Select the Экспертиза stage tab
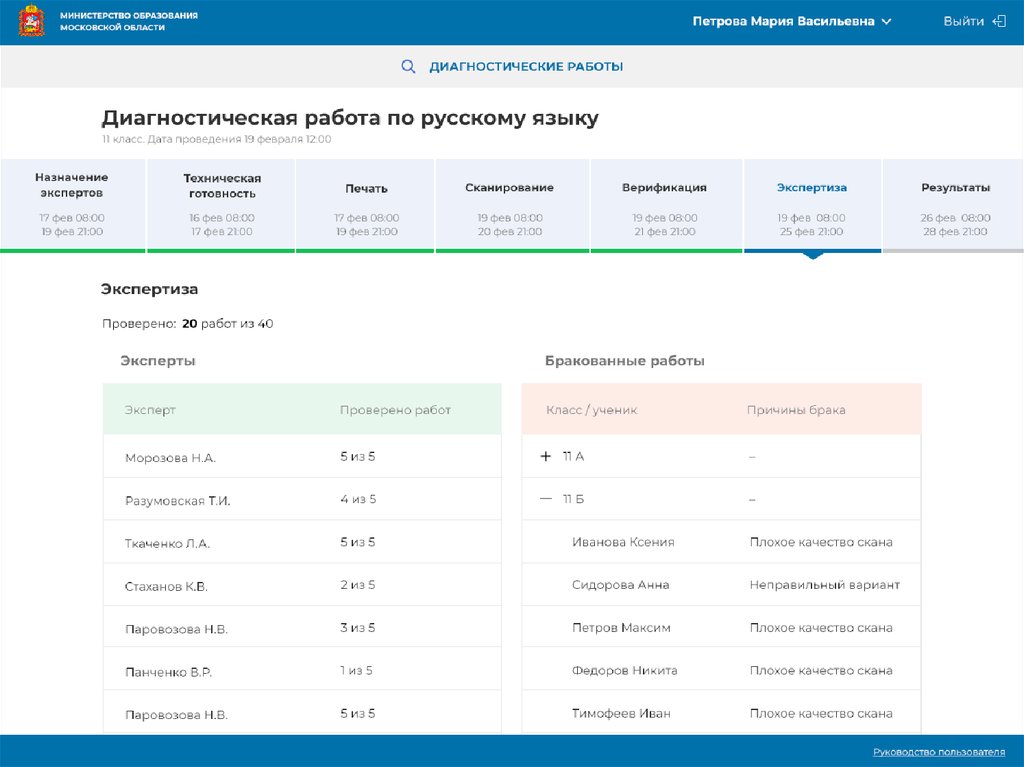 812,204
